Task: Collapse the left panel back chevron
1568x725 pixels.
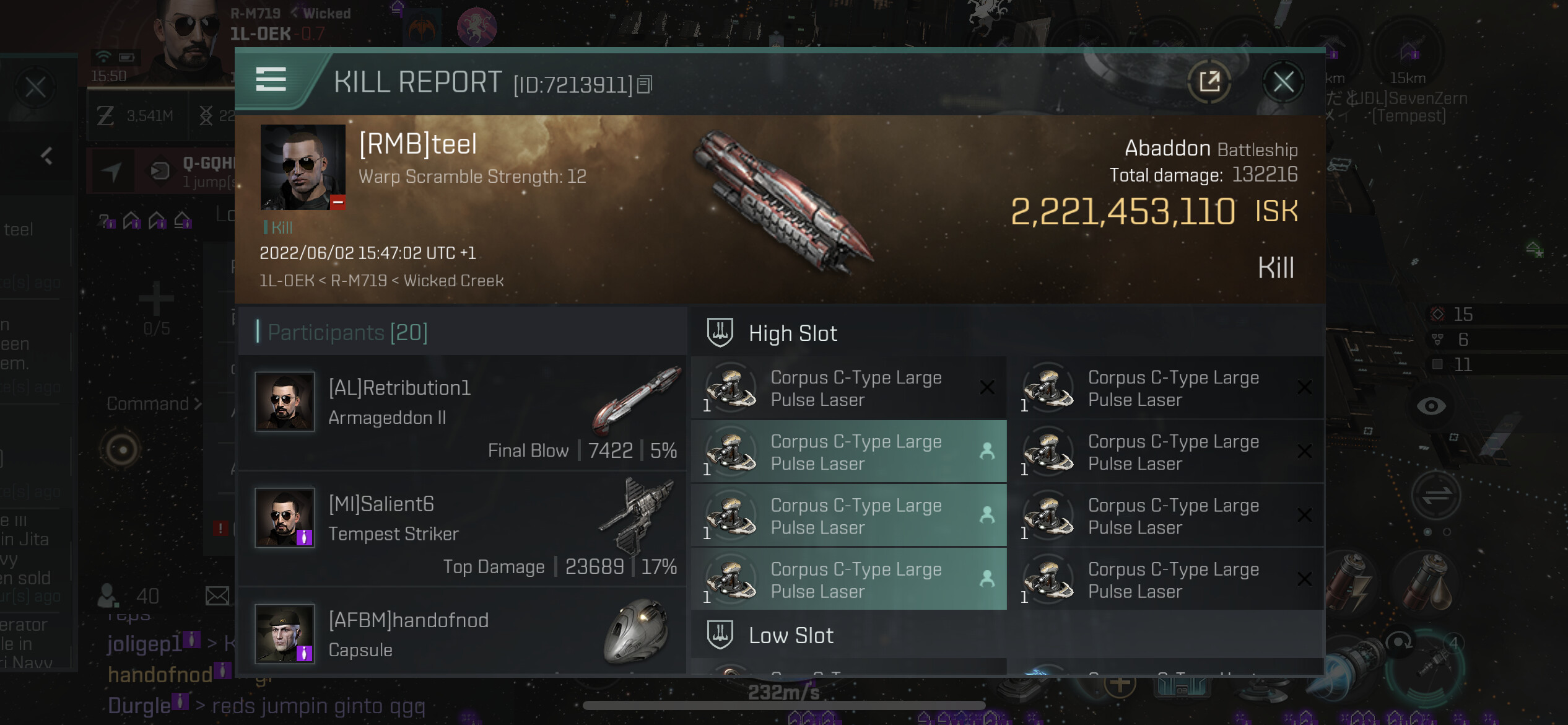Action: click(x=46, y=156)
